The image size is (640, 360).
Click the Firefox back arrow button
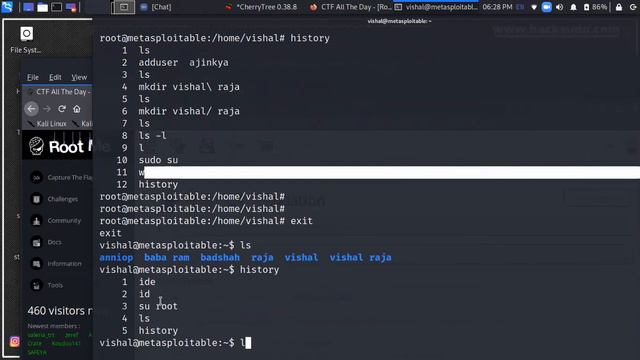tap(31, 109)
